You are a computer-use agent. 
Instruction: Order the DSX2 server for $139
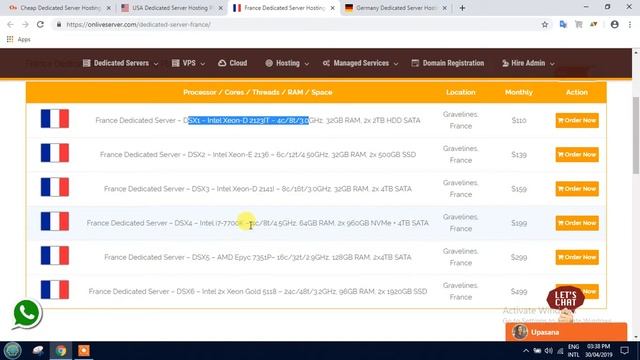coord(577,155)
